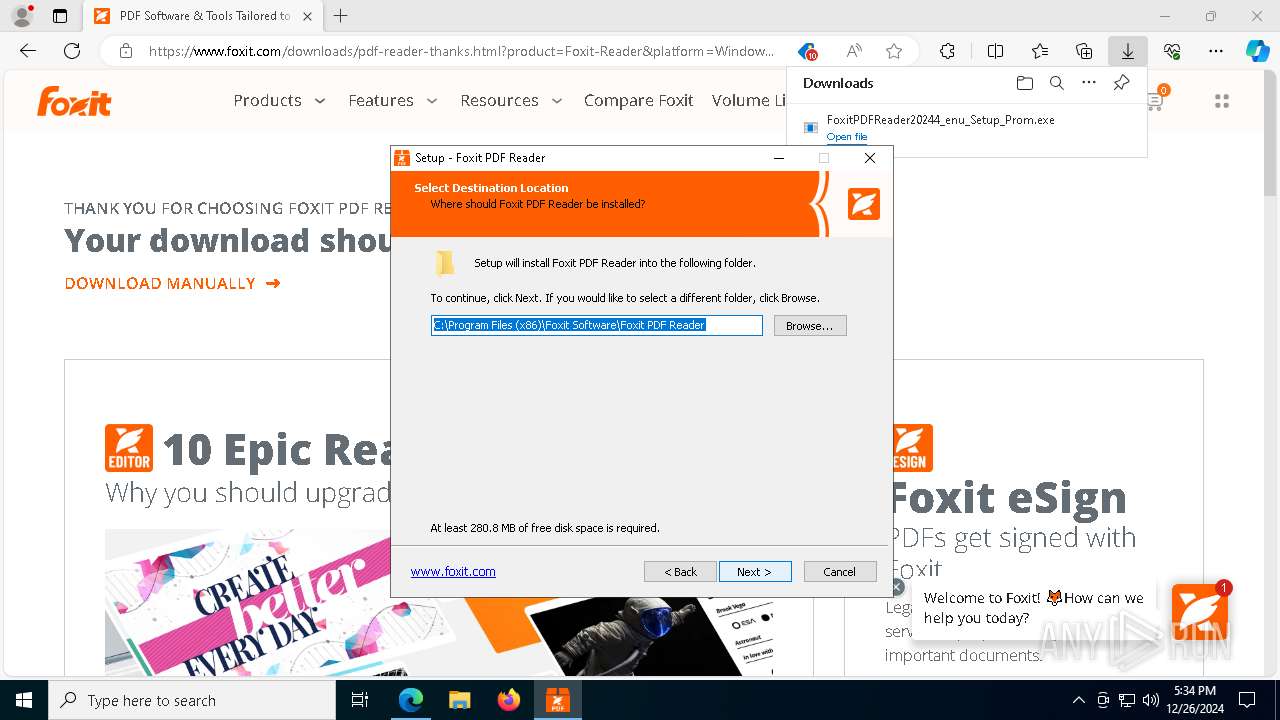This screenshot has width=1280, height=720.
Task: Cancel the Foxit PDF Reader setup
Action: [x=840, y=572]
